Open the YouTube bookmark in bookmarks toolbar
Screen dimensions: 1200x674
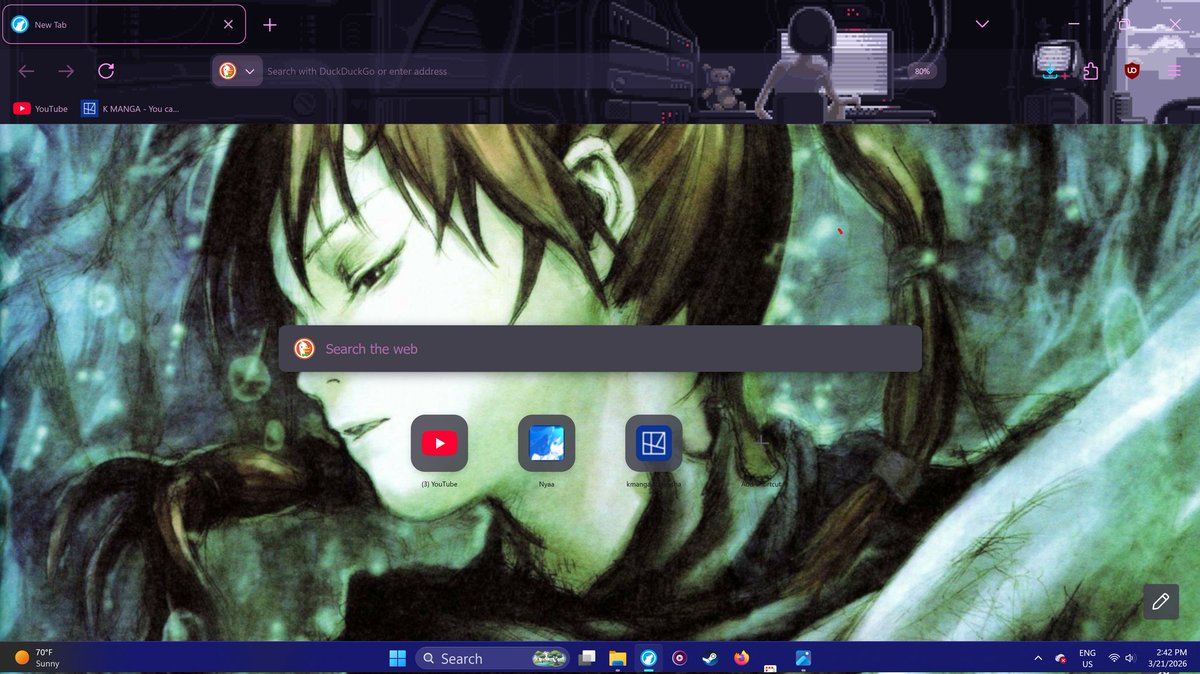tap(41, 108)
